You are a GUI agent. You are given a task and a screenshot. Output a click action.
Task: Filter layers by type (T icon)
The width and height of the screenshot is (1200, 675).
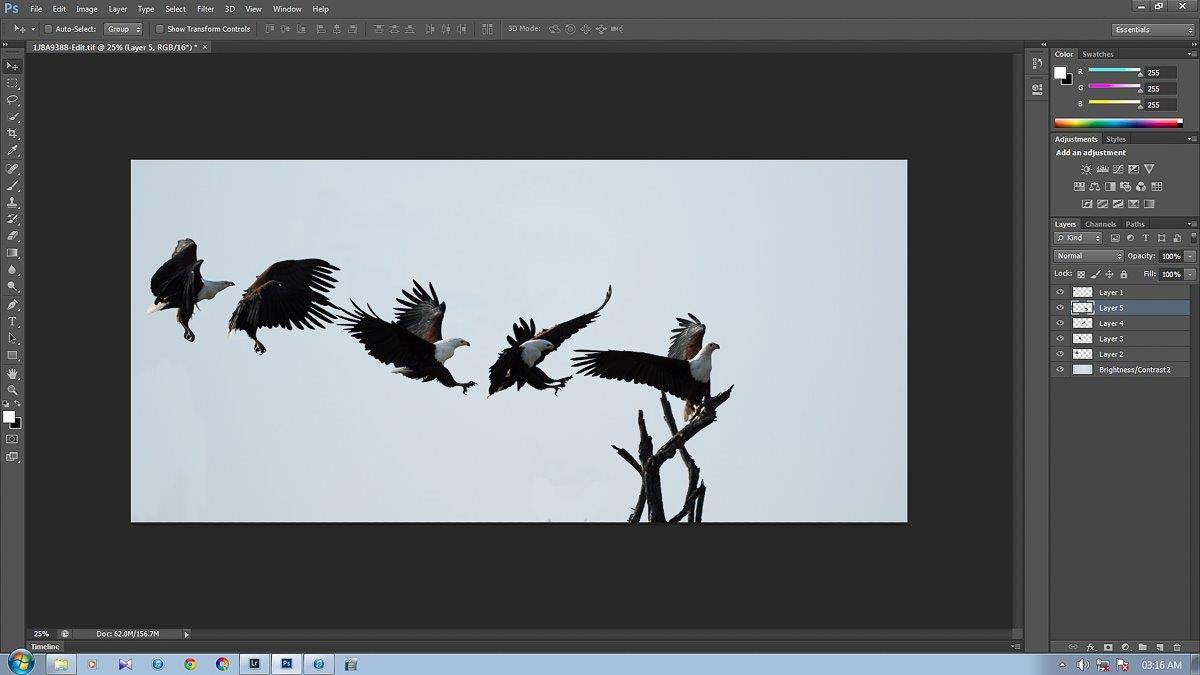coord(1146,238)
